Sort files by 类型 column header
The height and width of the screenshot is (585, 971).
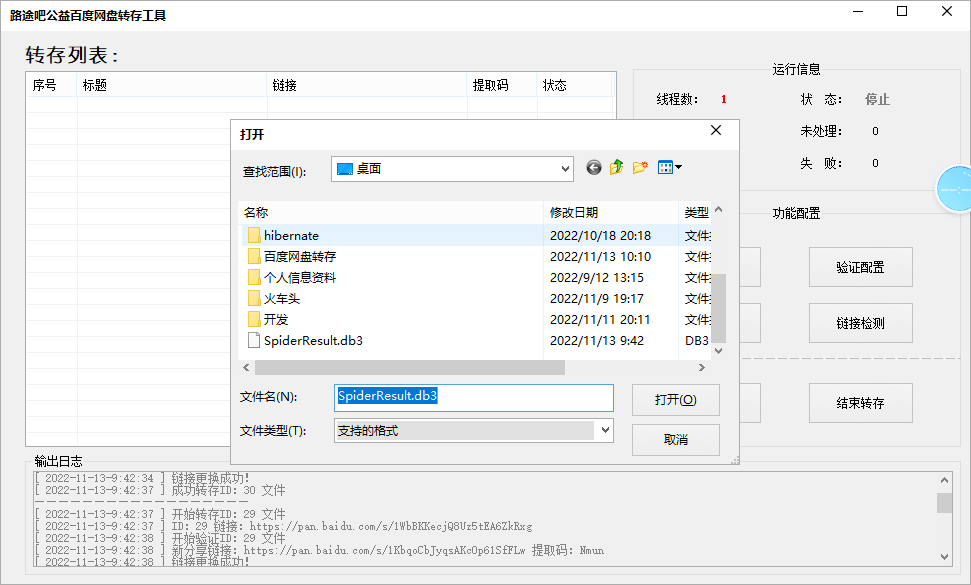(x=695, y=212)
